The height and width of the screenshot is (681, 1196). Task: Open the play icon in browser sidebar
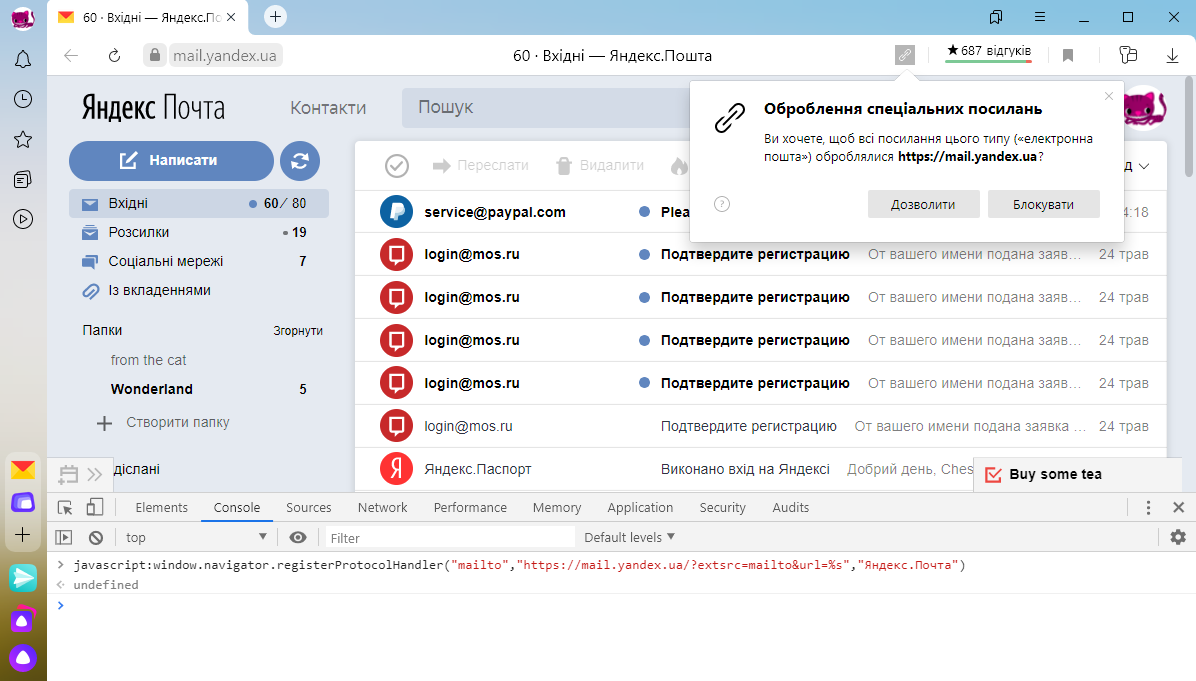click(x=23, y=220)
